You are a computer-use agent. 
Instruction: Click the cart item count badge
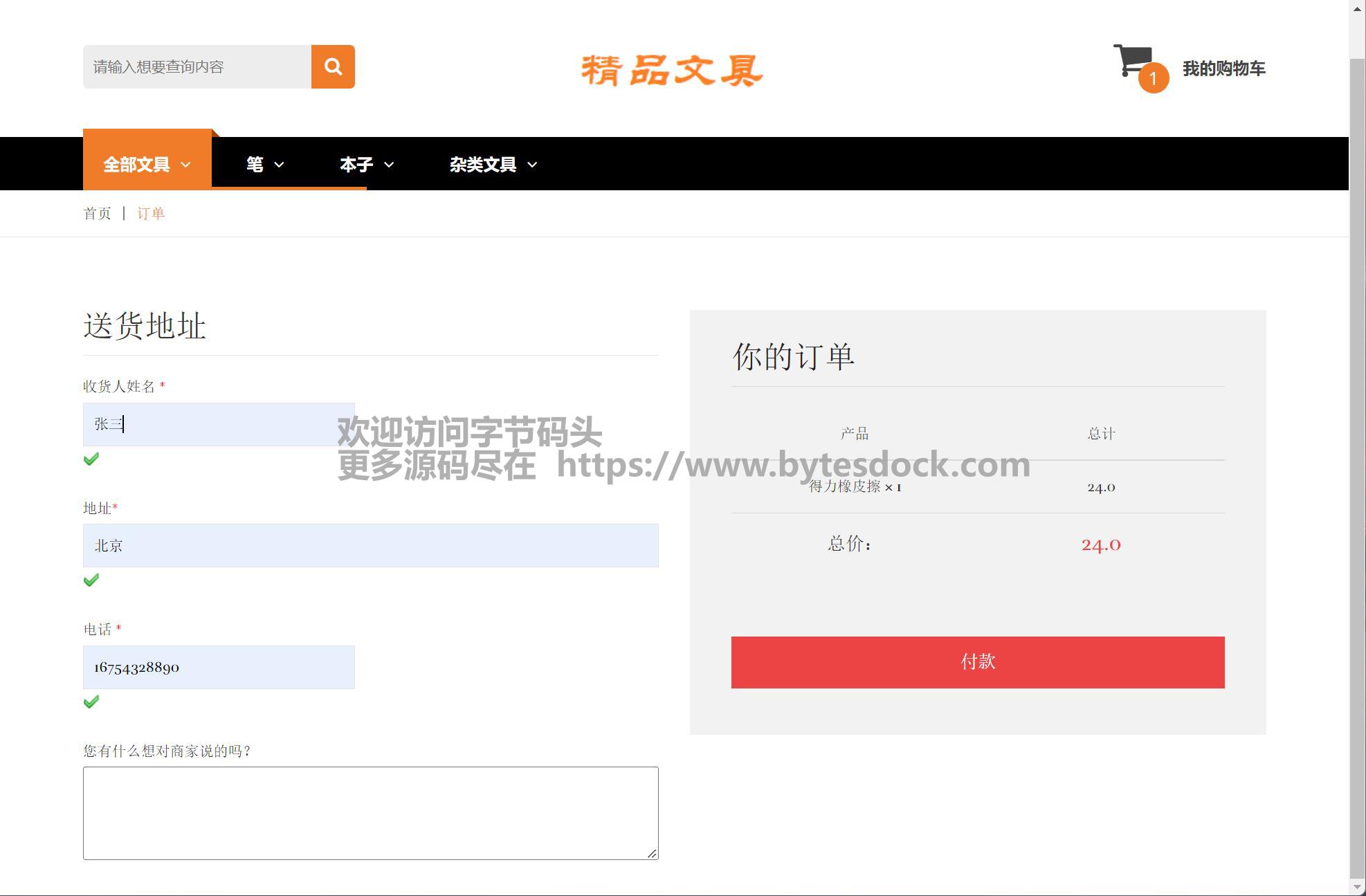pos(1153,78)
